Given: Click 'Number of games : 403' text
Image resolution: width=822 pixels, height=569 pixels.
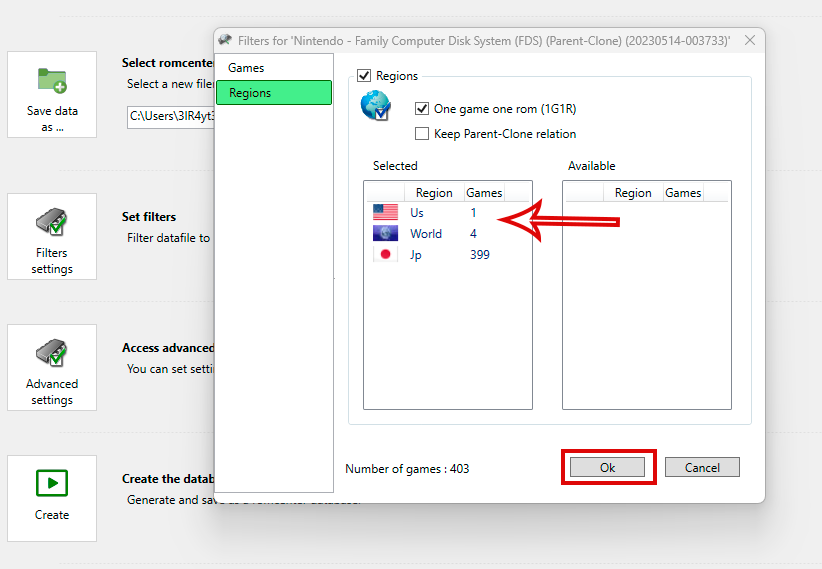Looking at the screenshot, I should click(x=407, y=469).
